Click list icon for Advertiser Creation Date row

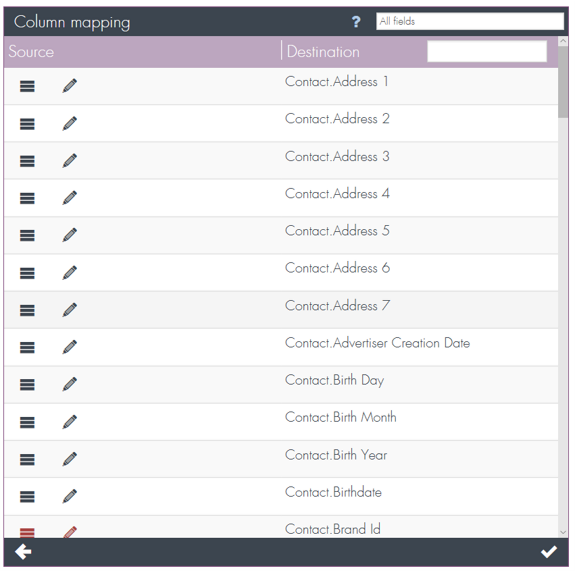[27, 347]
